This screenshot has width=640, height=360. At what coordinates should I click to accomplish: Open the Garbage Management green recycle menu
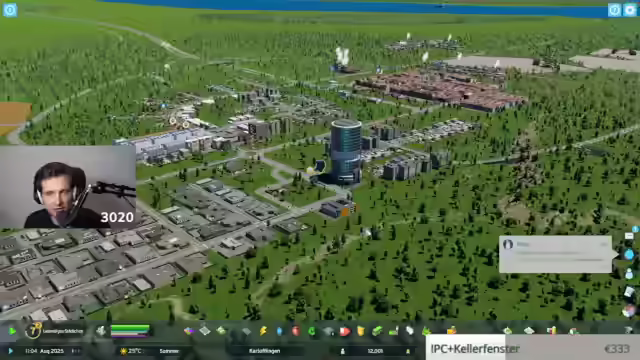point(312,331)
